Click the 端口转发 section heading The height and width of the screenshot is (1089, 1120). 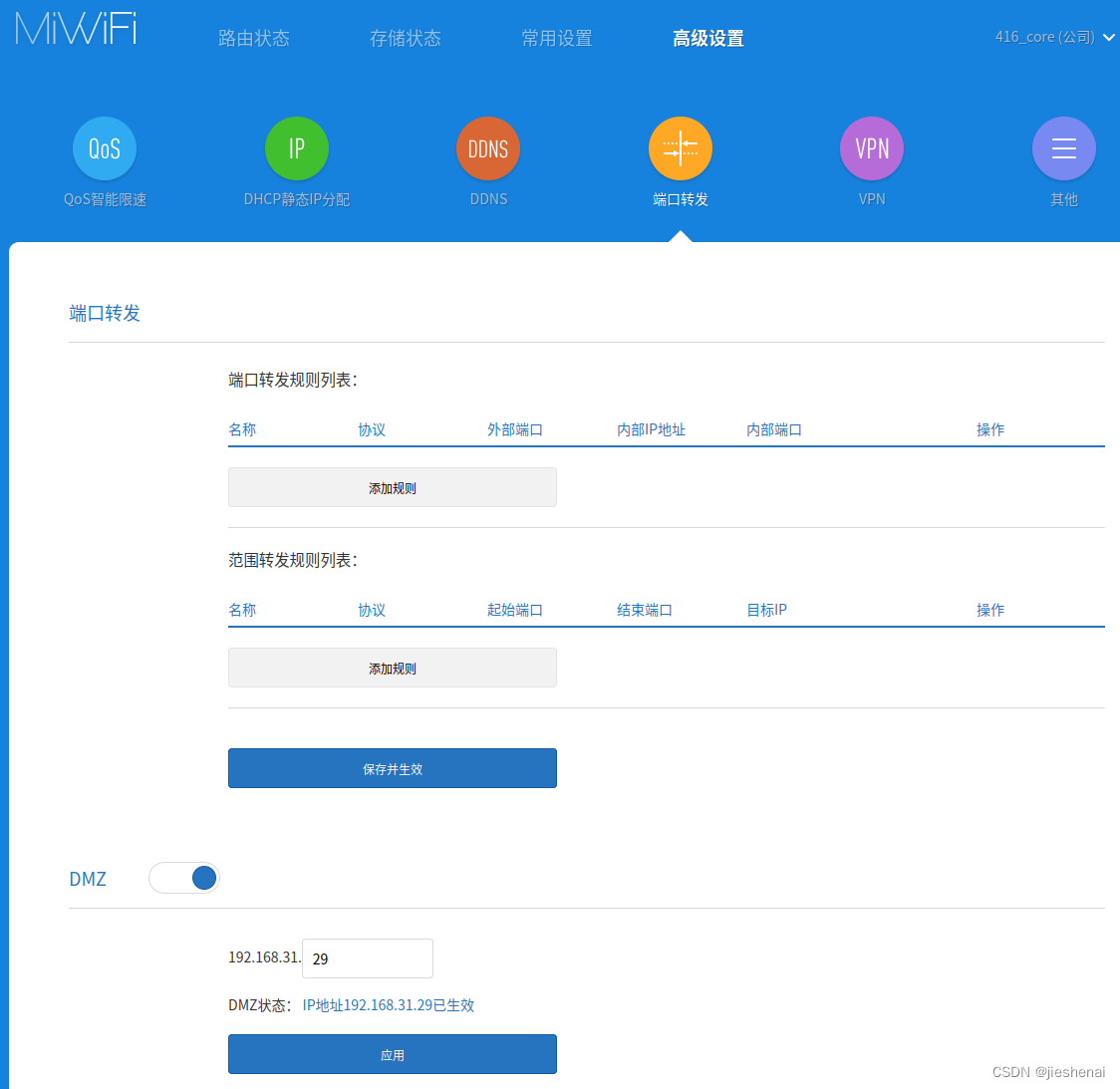105,313
